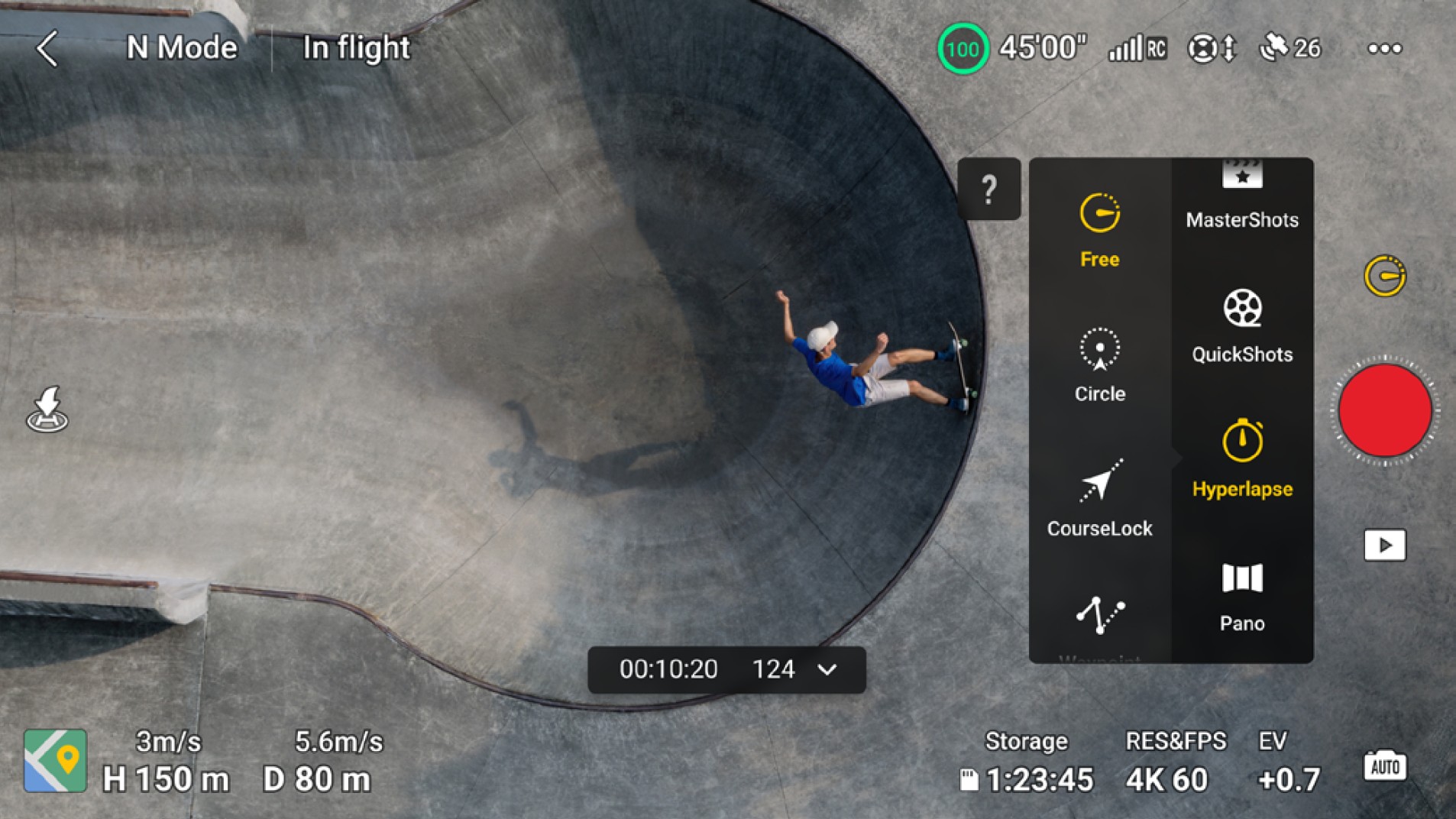Image resolution: width=1456 pixels, height=819 pixels.
Task: Go back using the arrow icon
Action: tap(47, 48)
